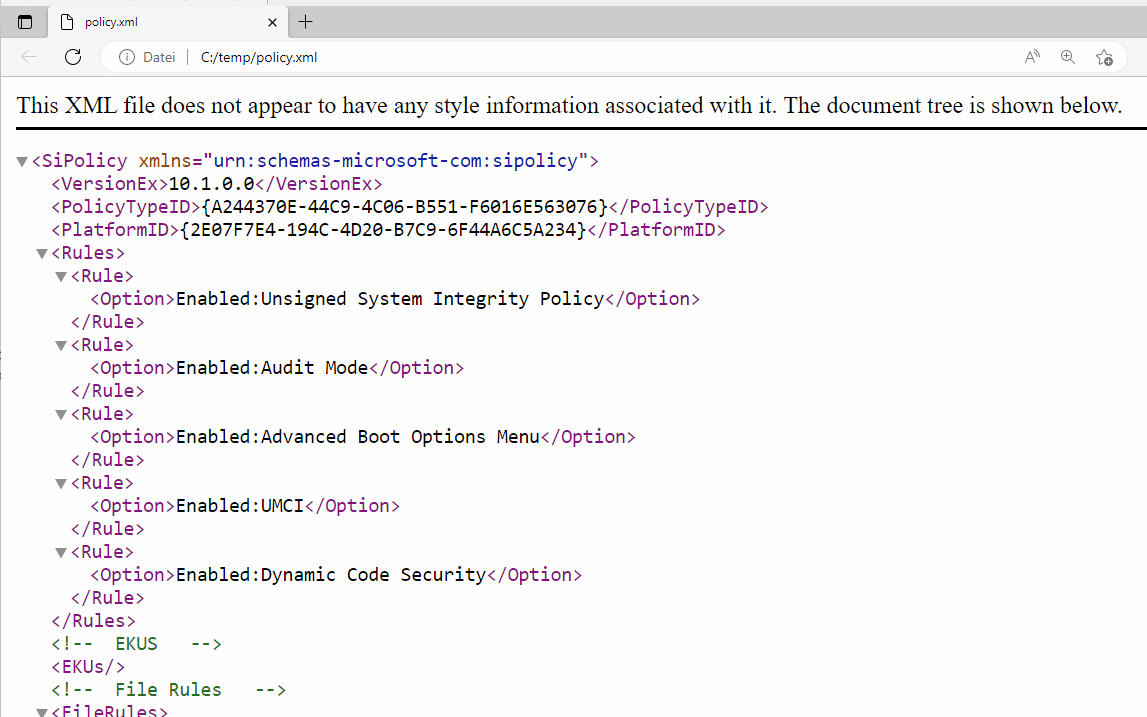1147x717 pixels.
Task: Close the policy.xml tab
Action: pyautogui.click(x=271, y=21)
